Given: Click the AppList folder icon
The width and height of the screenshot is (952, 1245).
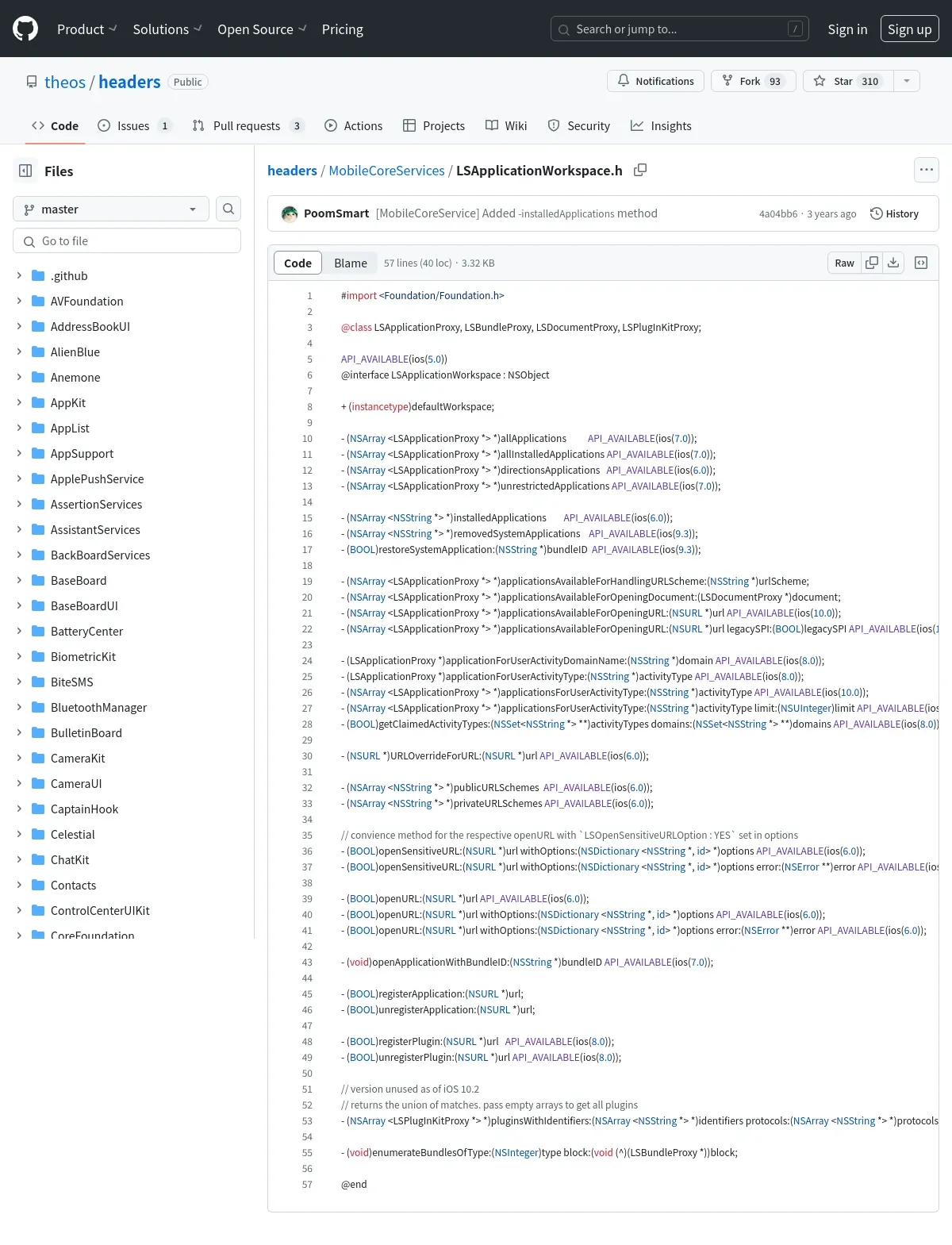Looking at the screenshot, I should pyautogui.click(x=38, y=428).
